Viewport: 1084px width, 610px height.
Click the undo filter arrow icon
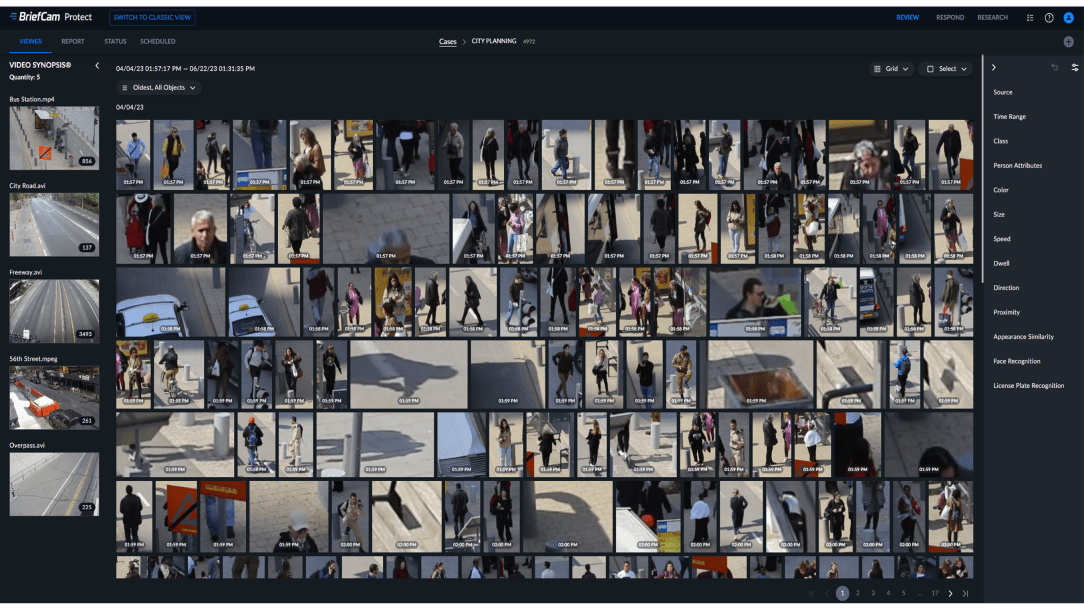click(1054, 67)
